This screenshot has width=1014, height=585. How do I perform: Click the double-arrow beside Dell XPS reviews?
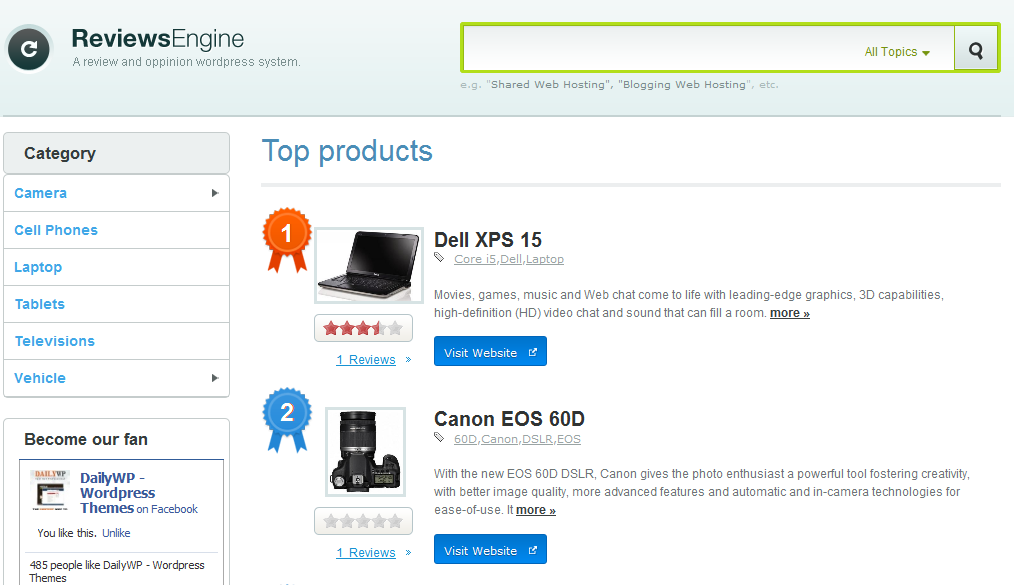click(408, 359)
